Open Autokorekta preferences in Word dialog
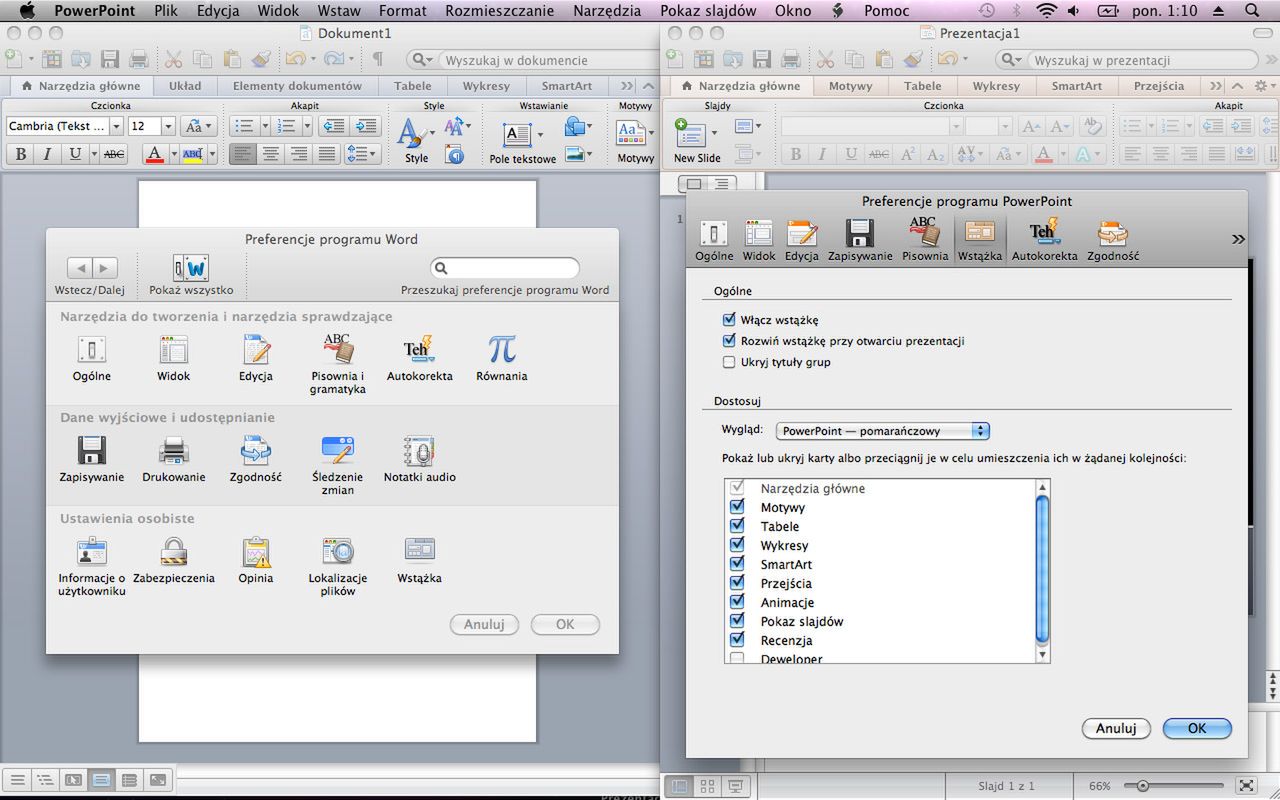1280x800 pixels. pyautogui.click(x=420, y=359)
